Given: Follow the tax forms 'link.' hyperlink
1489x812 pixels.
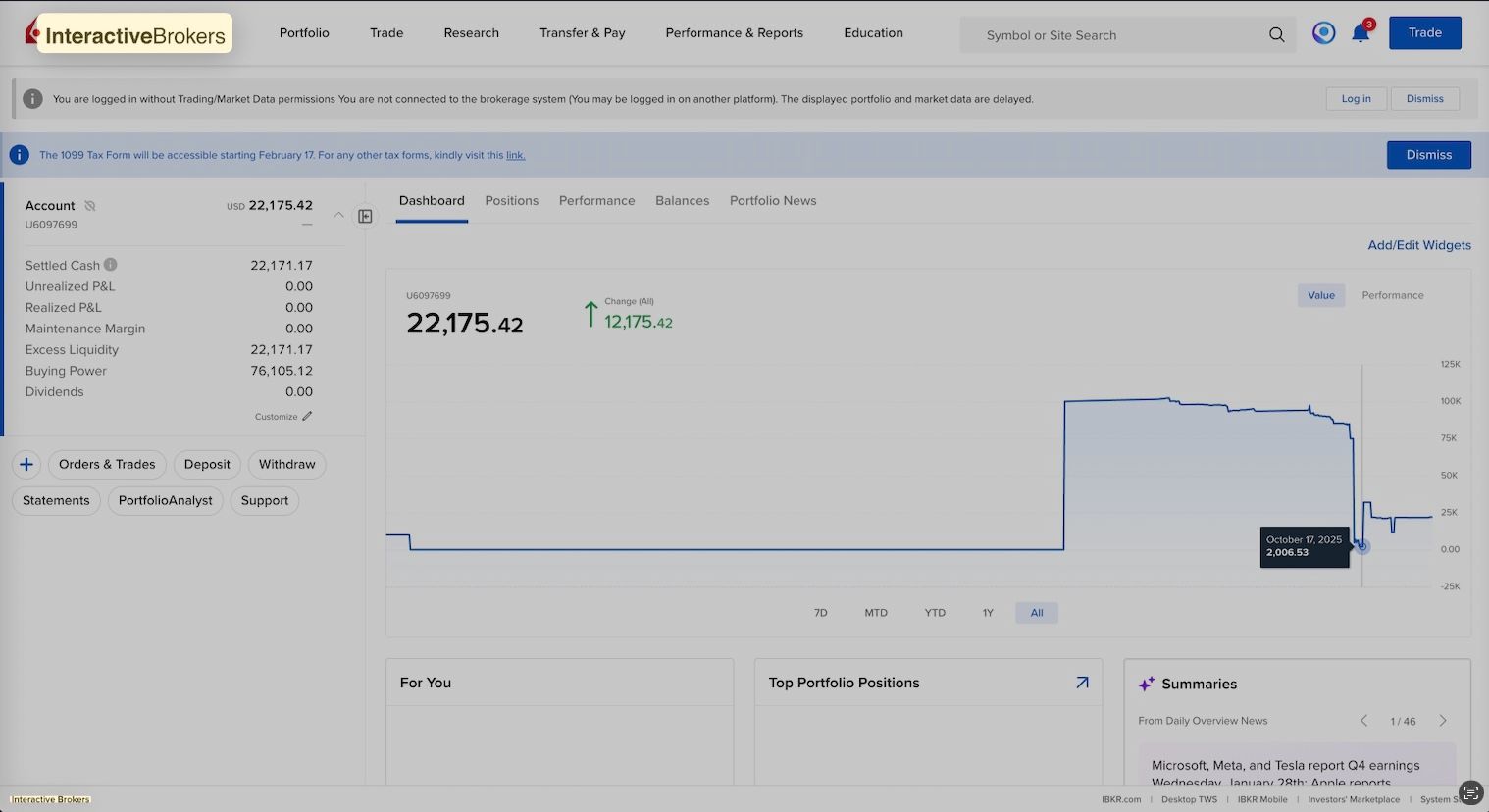Looking at the screenshot, I should (515, 155).
